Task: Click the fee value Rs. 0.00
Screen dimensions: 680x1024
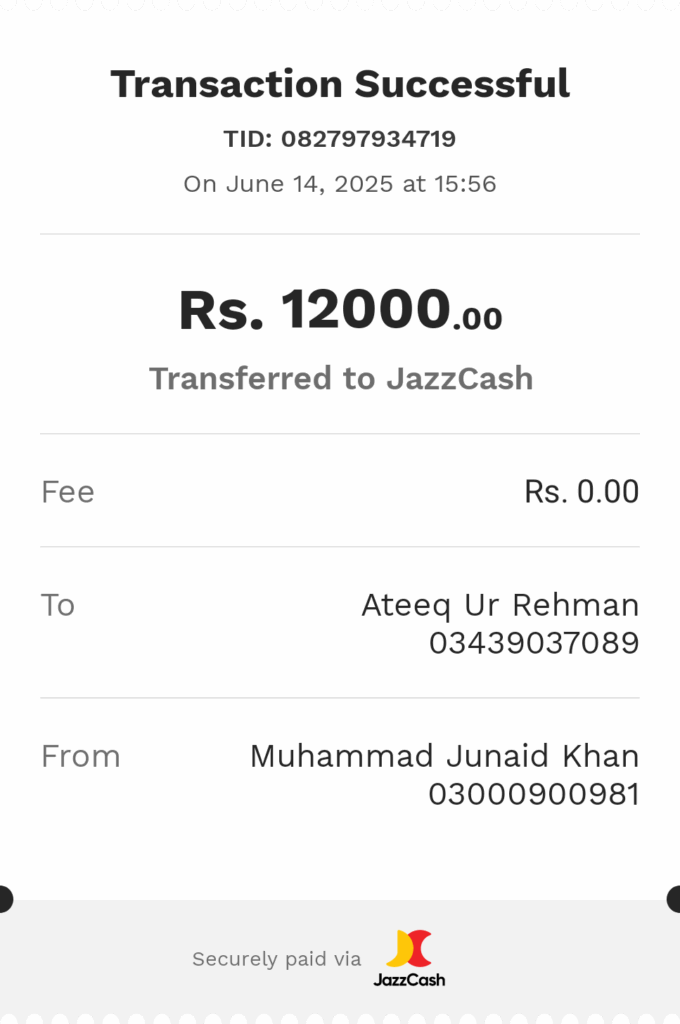Action: pyautogui.click(x=581, y=492)
